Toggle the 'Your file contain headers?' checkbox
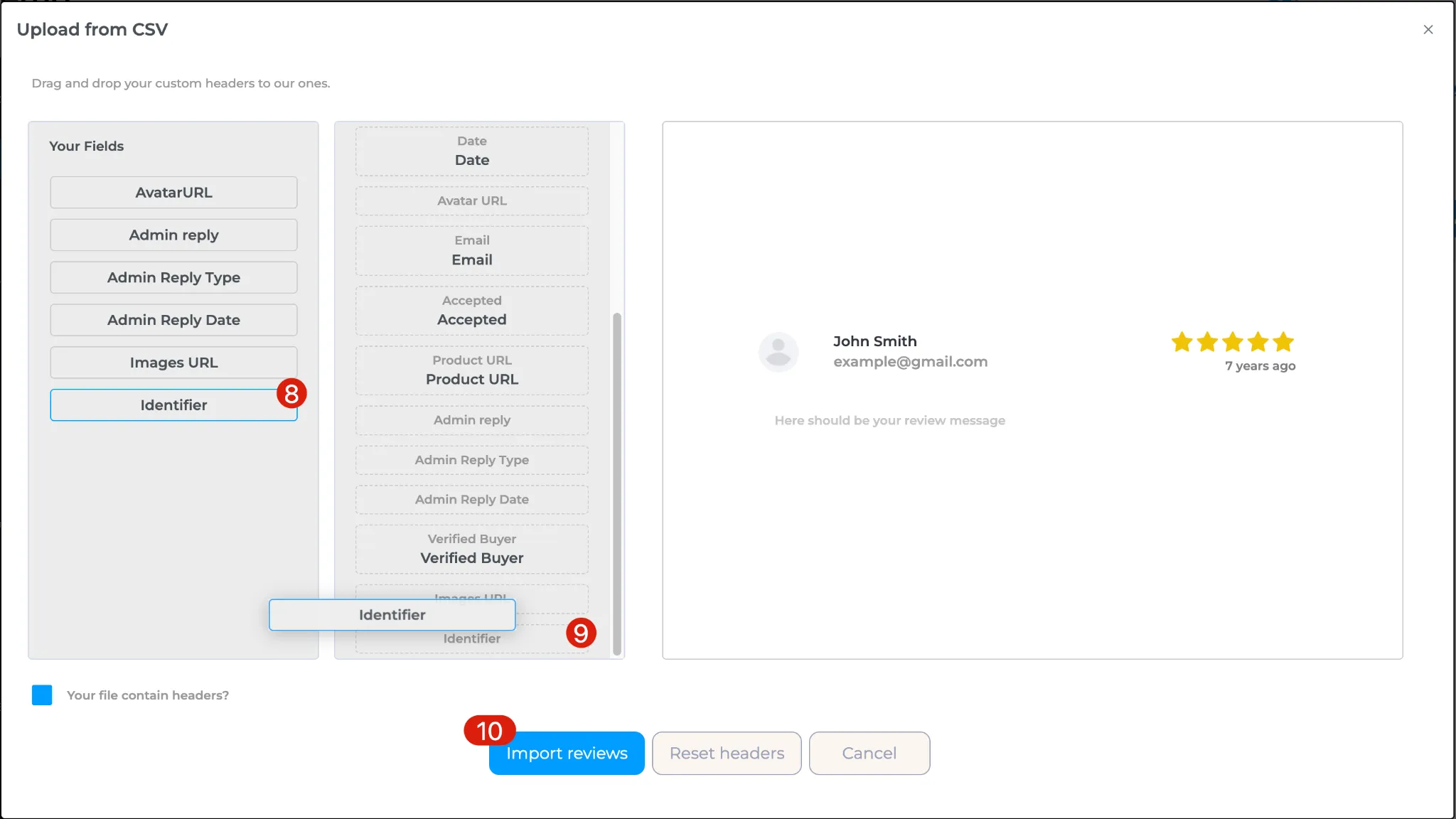Screen dimensions: 1456x819 pos(41,695)
